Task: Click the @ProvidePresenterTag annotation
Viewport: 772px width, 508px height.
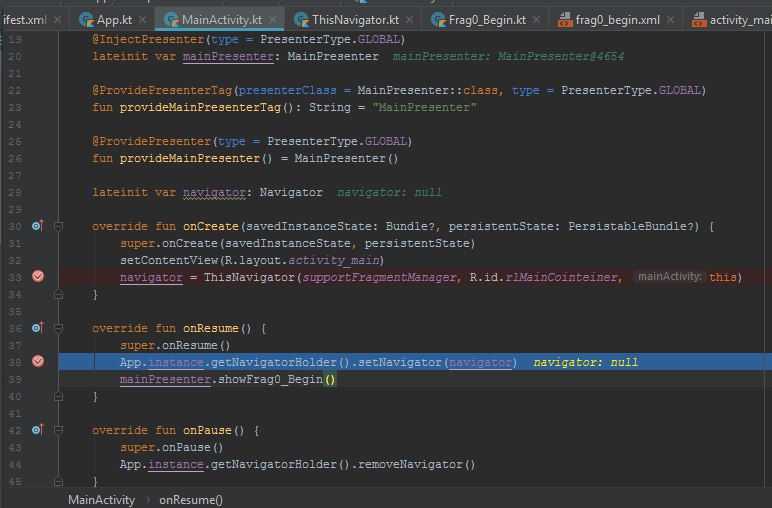Action: pyautogui.click(x=162, y=91)
